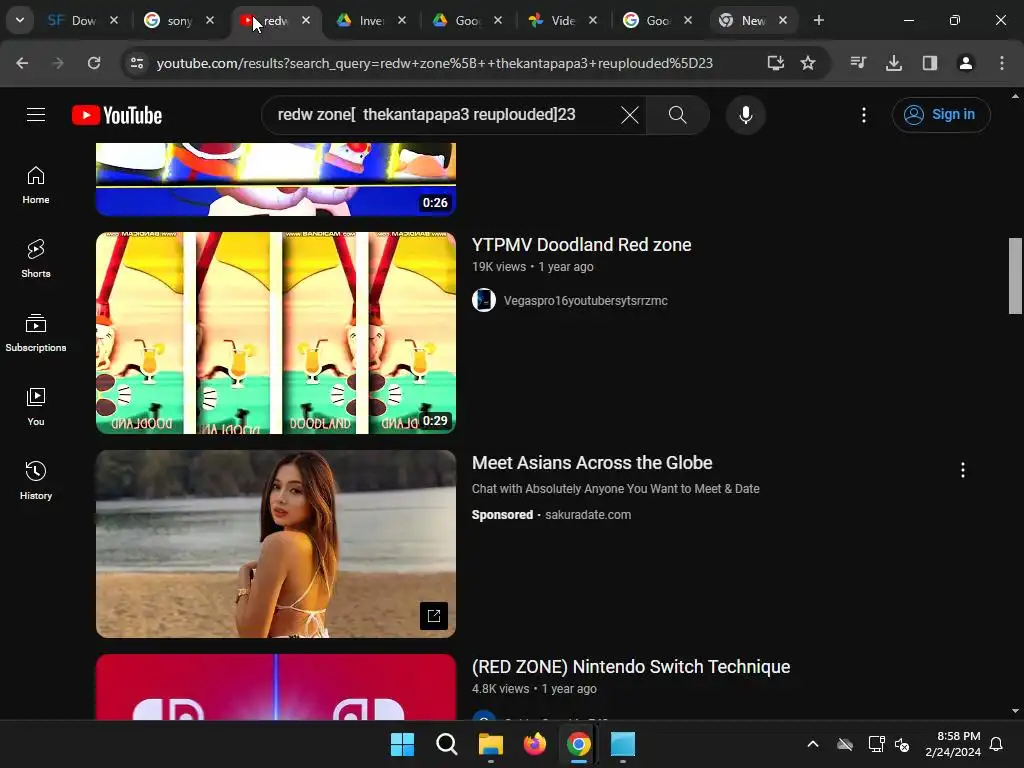Click the YouTube logo
The width and height of the screenshot is (1024, 768).
[117, 115]
